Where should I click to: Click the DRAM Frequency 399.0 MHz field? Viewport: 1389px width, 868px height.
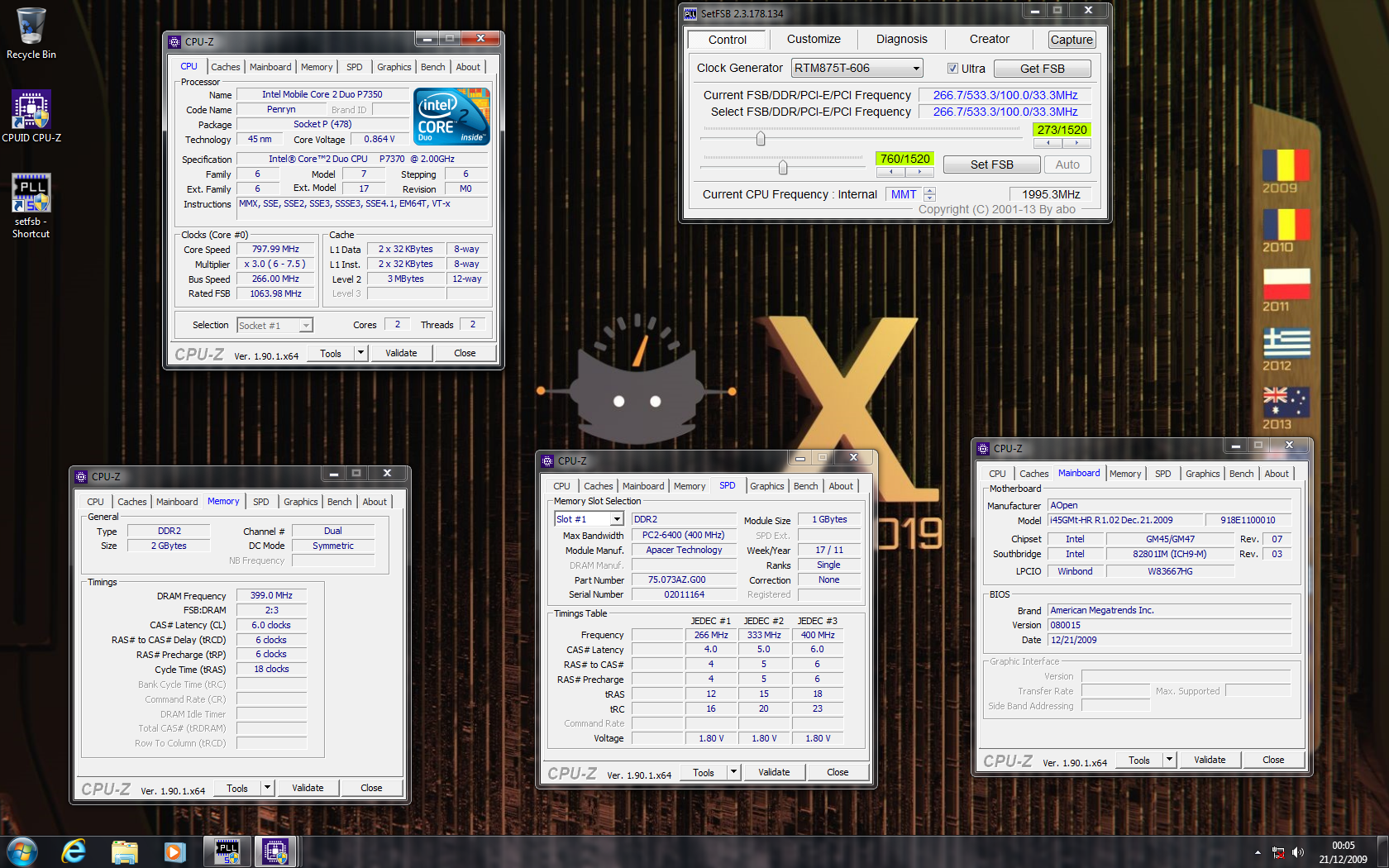click(x=271, y=595)
